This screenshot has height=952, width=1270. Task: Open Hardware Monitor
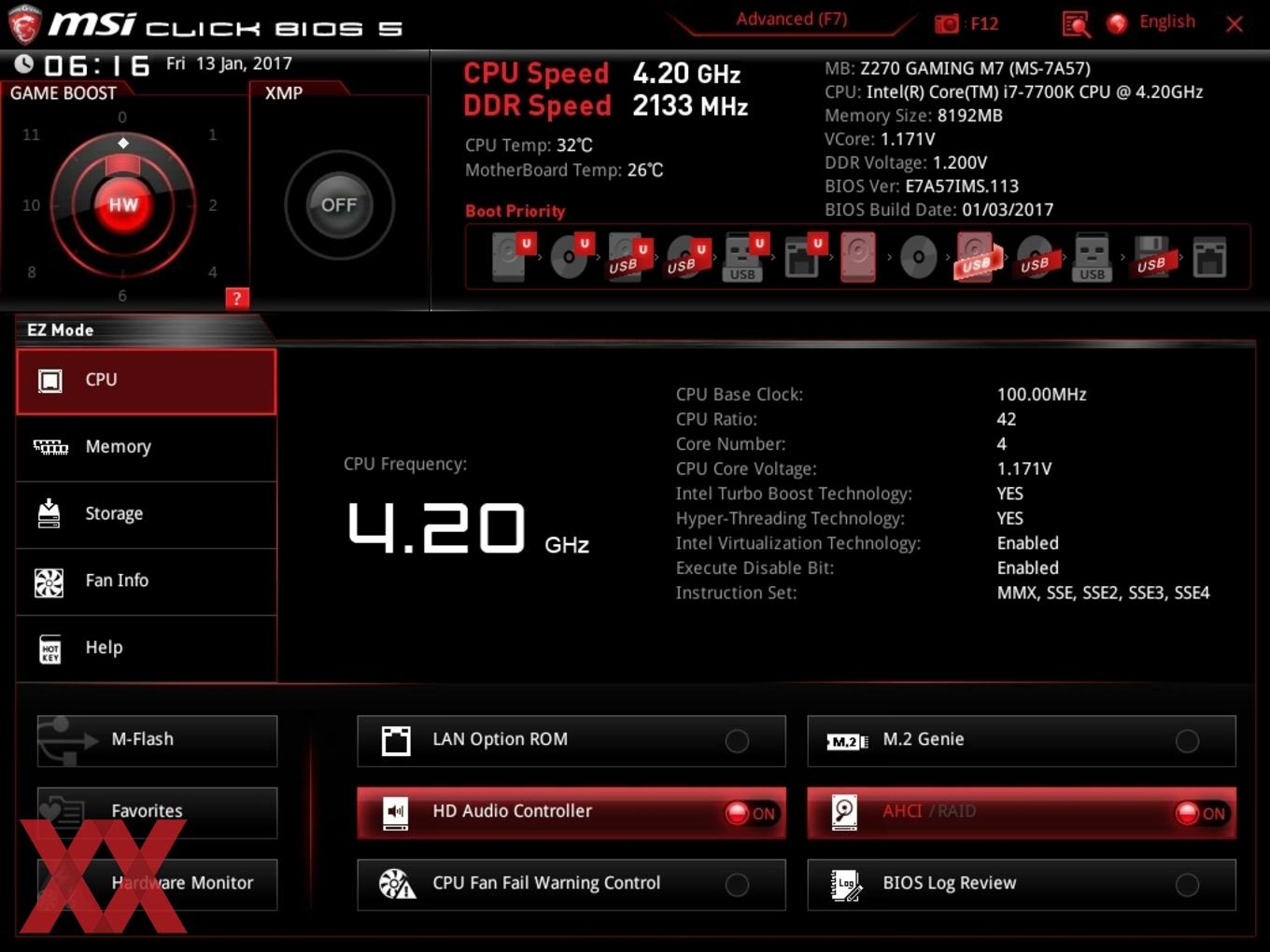157,885
